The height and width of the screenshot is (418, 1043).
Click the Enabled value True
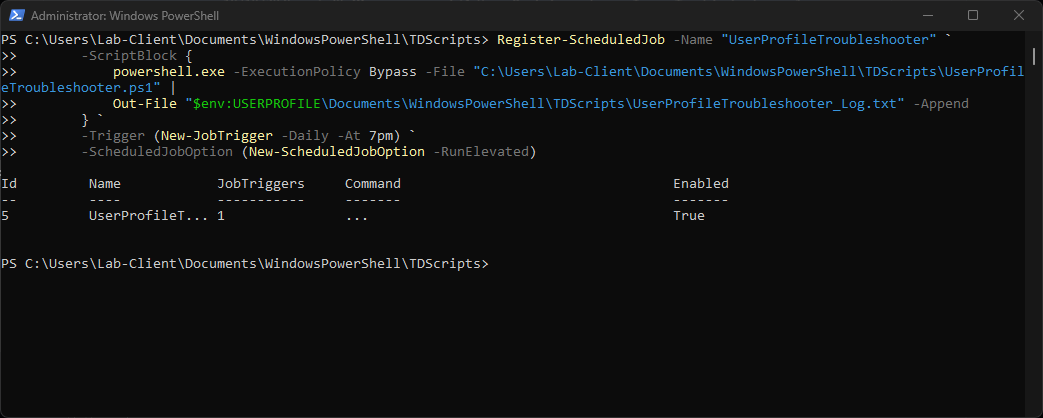tap(689, 216)
